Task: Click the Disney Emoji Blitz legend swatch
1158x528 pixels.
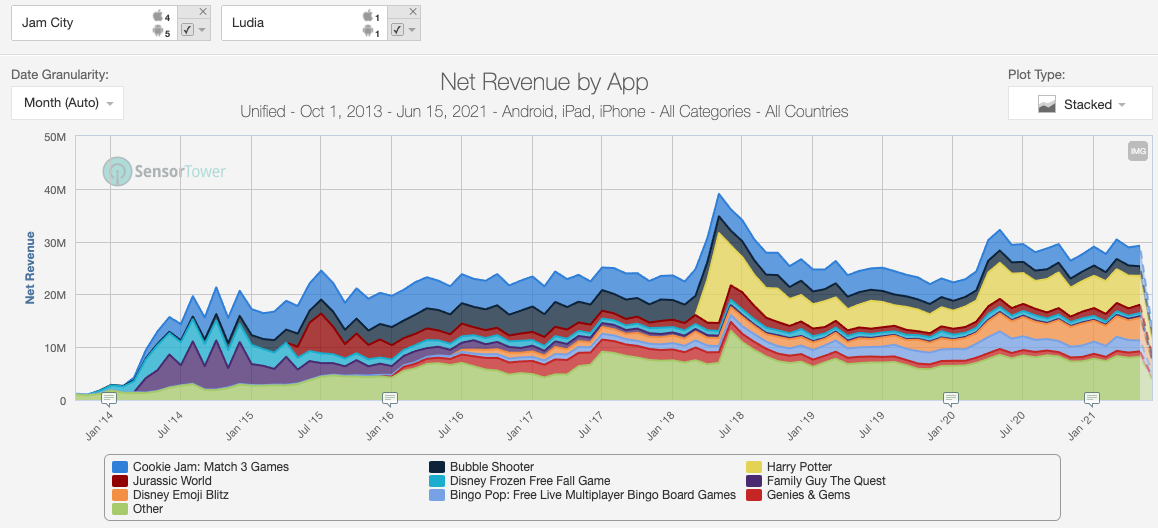Action: pyautogui.click(x=120, y=495)
